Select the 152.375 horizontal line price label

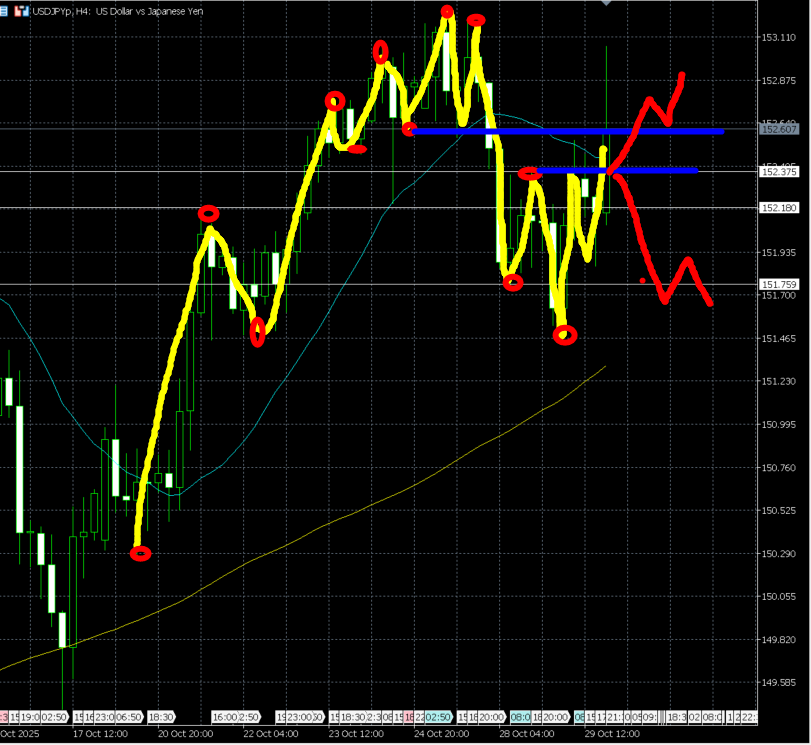pyautogui.click(x=778, y=172)
